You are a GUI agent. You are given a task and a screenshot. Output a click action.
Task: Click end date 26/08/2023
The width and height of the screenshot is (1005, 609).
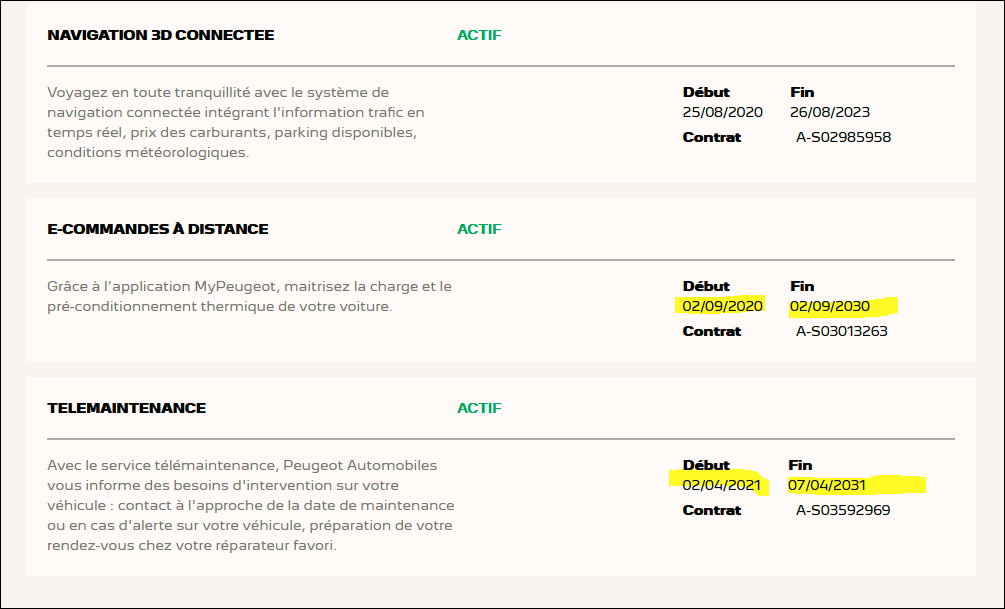click(x=829, y=112)
